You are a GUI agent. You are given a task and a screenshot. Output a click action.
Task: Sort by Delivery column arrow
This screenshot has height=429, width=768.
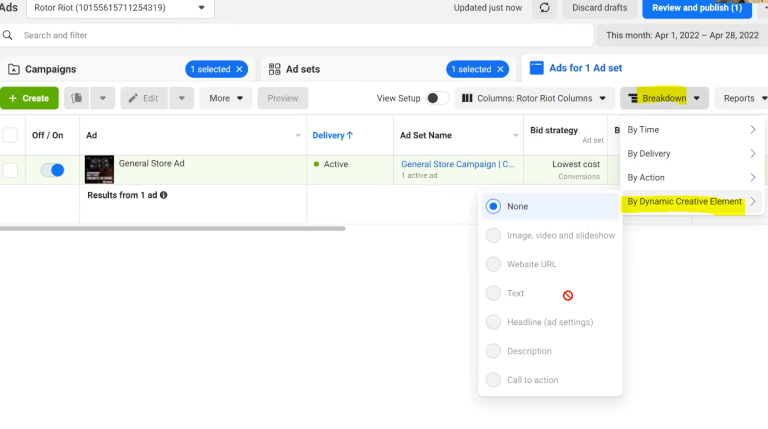click(349, 135)
